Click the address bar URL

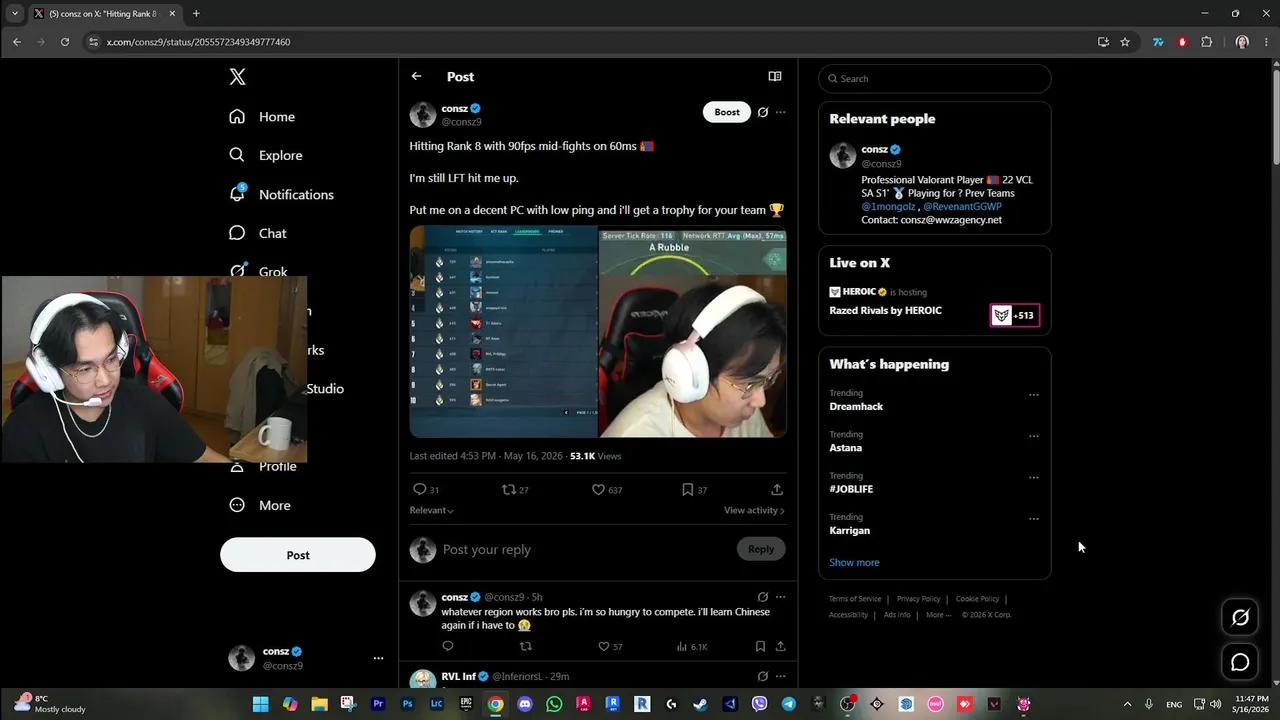point(198,42)
